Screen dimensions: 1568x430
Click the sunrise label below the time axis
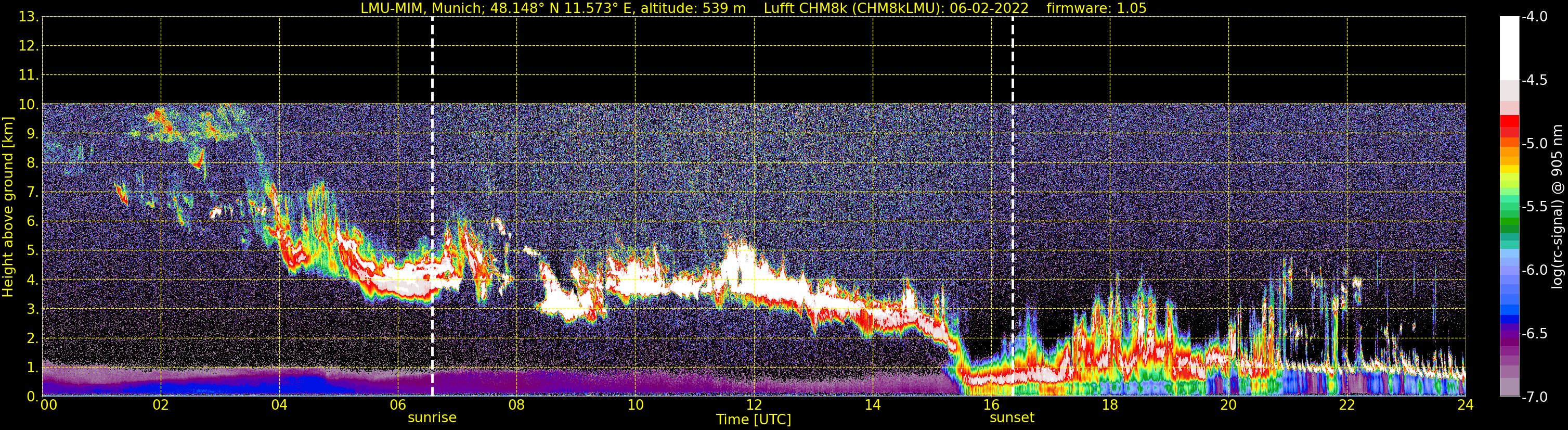tap(432, 417)
